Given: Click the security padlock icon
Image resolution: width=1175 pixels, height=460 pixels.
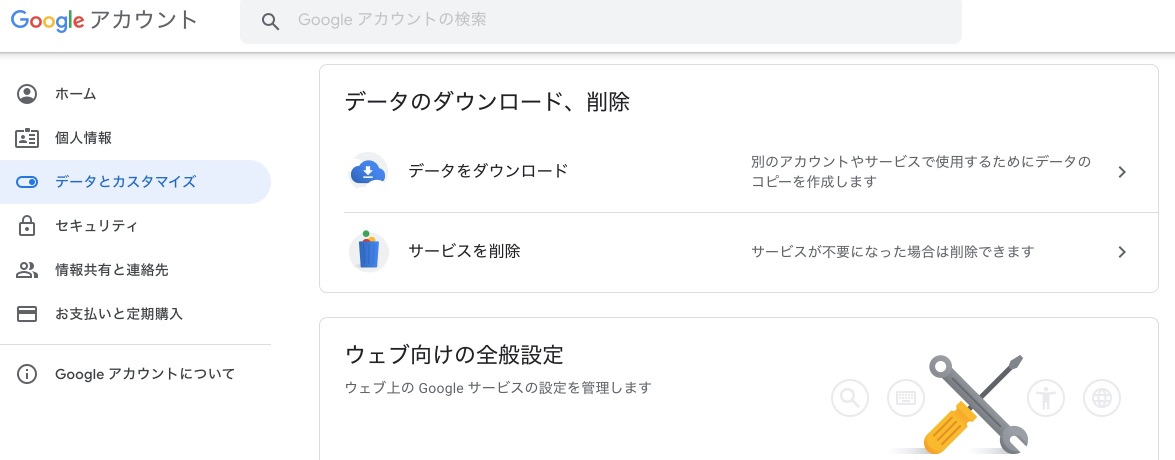Looking at the screenshot, I should pos(27,226).
